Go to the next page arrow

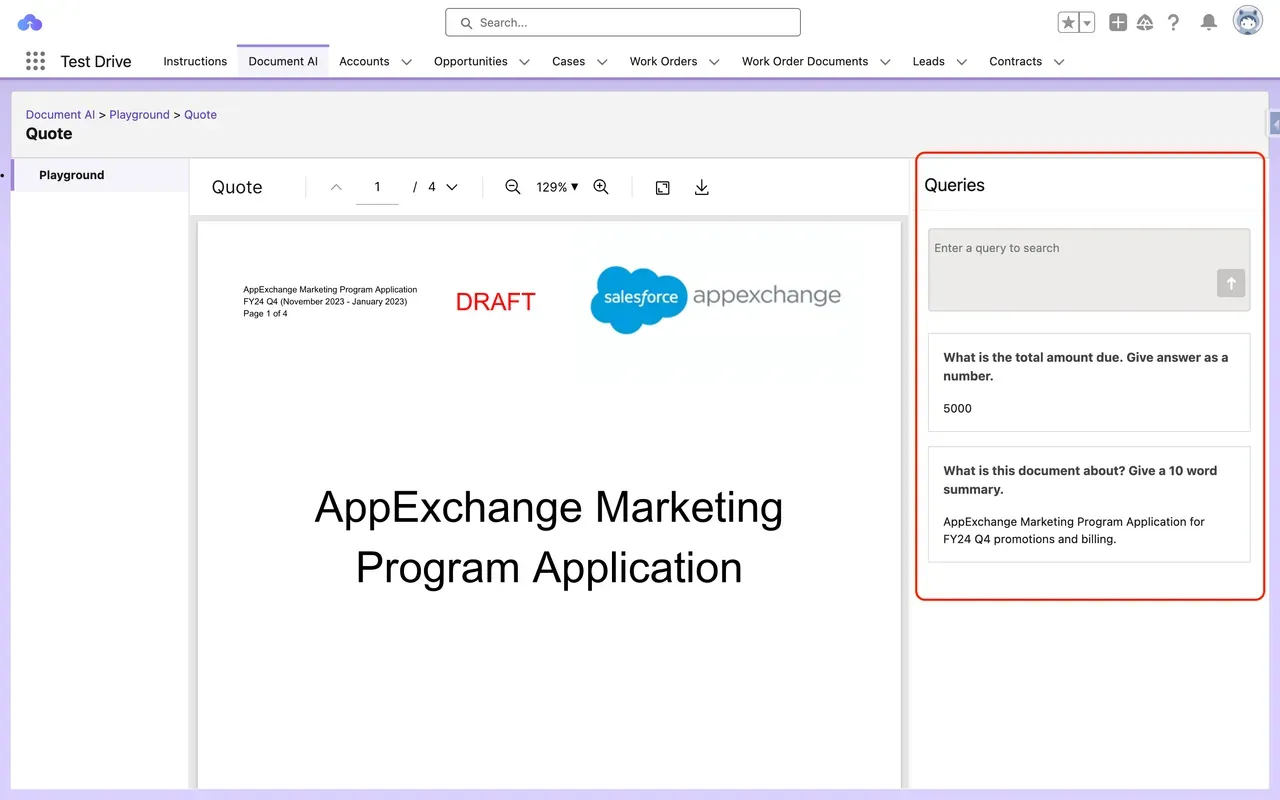pos(452,187)
